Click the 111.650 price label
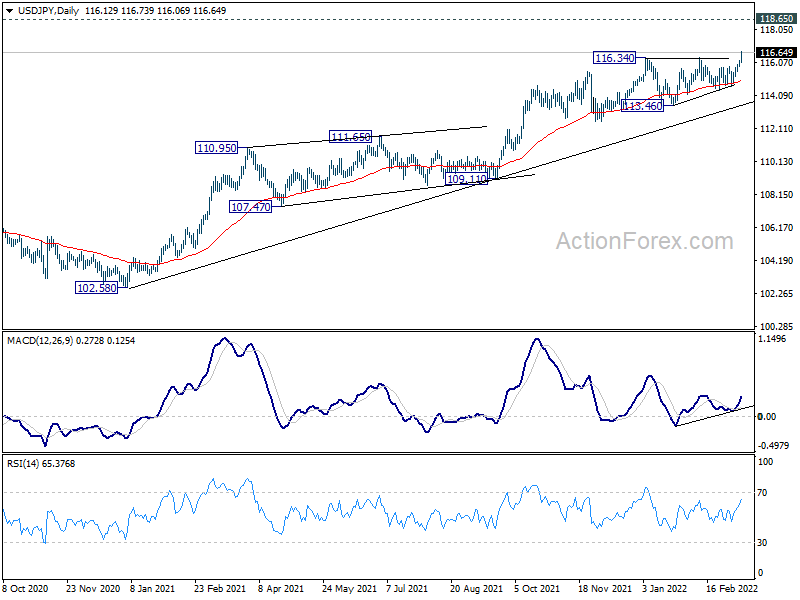This screenshot has height=600, width=800. [x=351, y=137]
